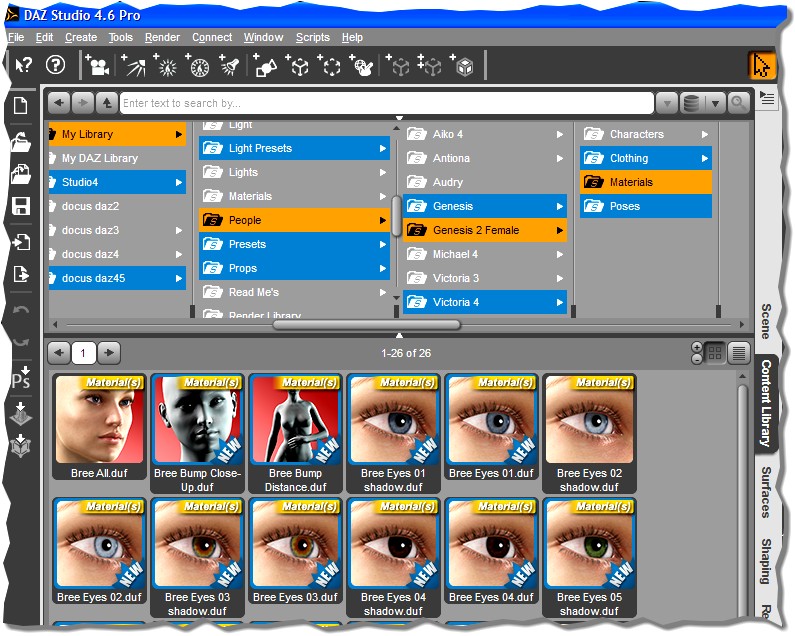Click the Merge file icon in sidebar
The height and width of the screenshot is (636, 795).
tap(21, 174)
